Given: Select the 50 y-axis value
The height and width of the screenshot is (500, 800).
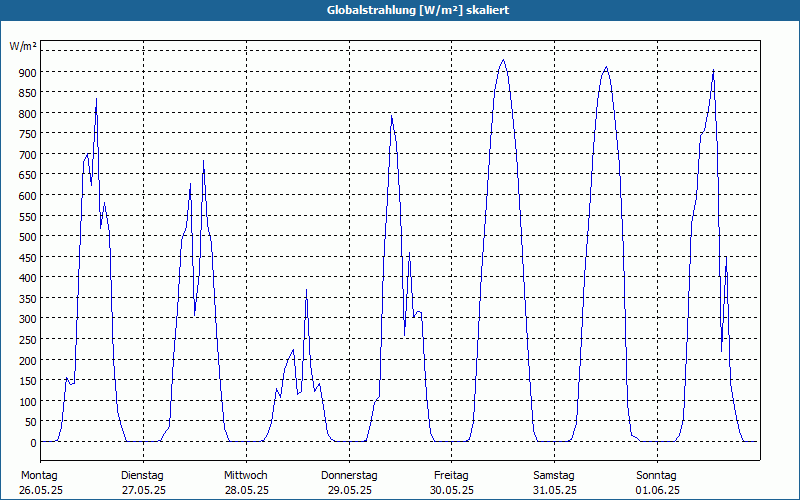Looking at the screenshot, I should tap(30, 422).
